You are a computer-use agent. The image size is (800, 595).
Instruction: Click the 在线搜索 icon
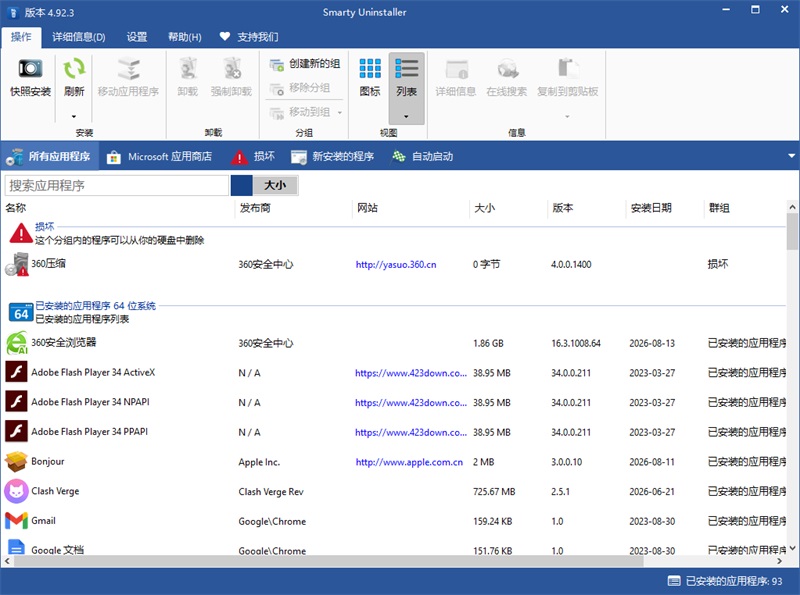[507, 69]
